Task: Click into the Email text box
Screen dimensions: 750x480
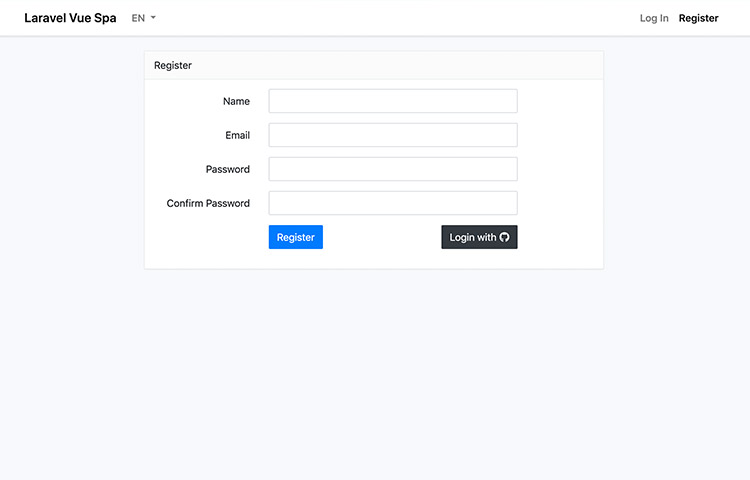Action: tap(392, 135)
